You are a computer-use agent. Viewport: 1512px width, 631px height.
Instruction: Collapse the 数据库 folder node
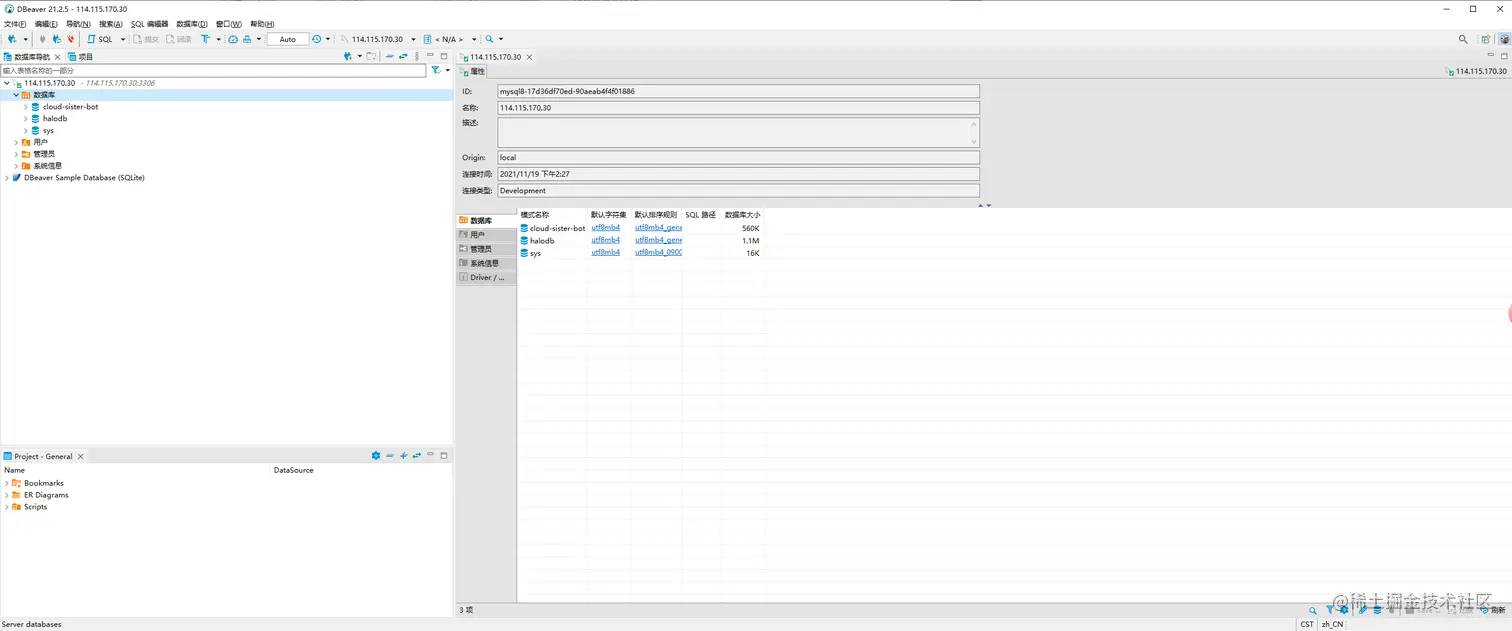(16, 95)
